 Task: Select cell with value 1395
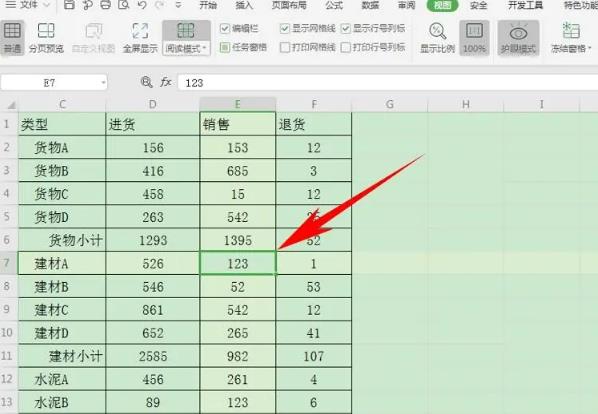pos(238,240)
